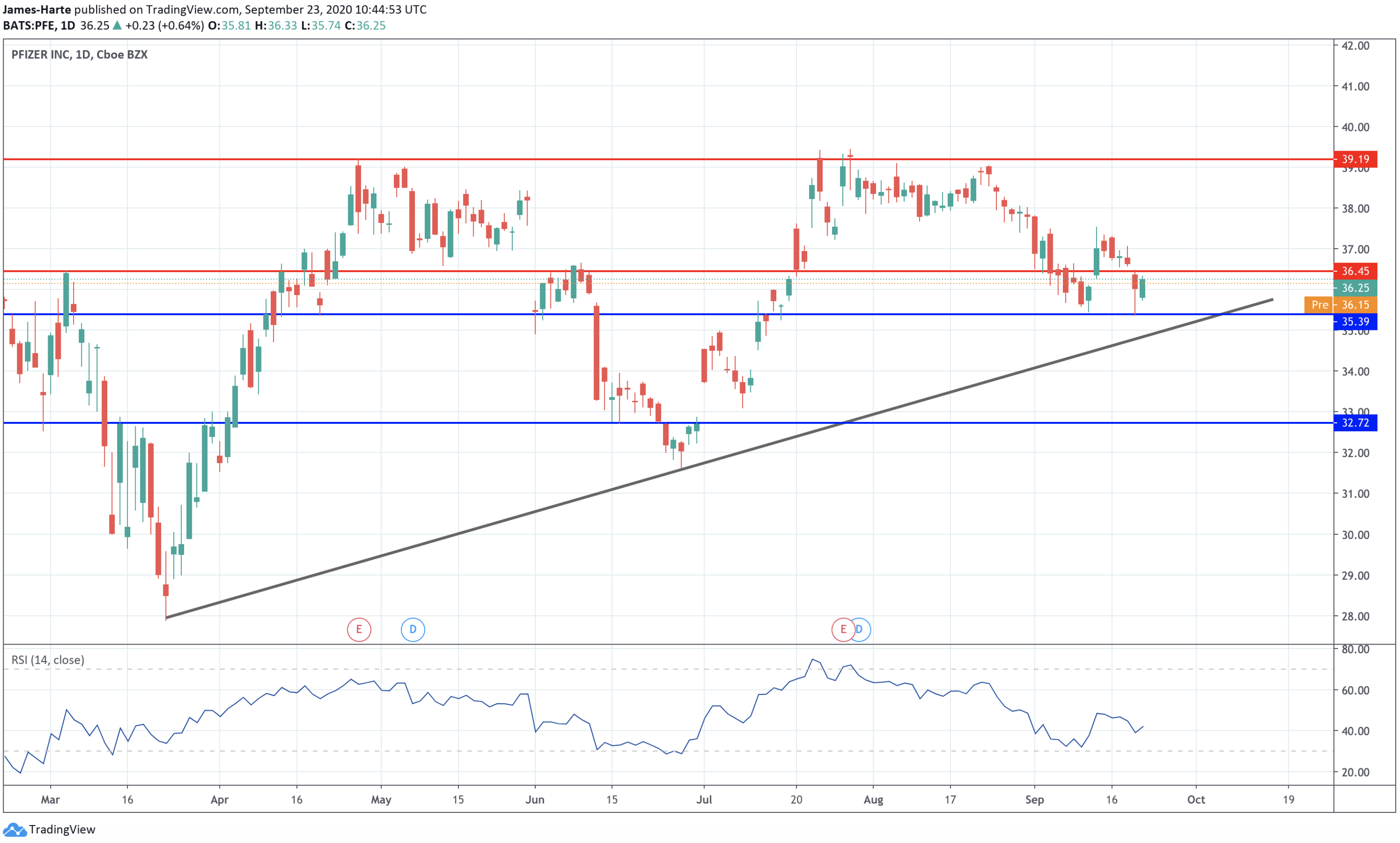Click the James-Harte author name
The width and height of the screenshot is (1400, 843).
[x=37, y=10]
